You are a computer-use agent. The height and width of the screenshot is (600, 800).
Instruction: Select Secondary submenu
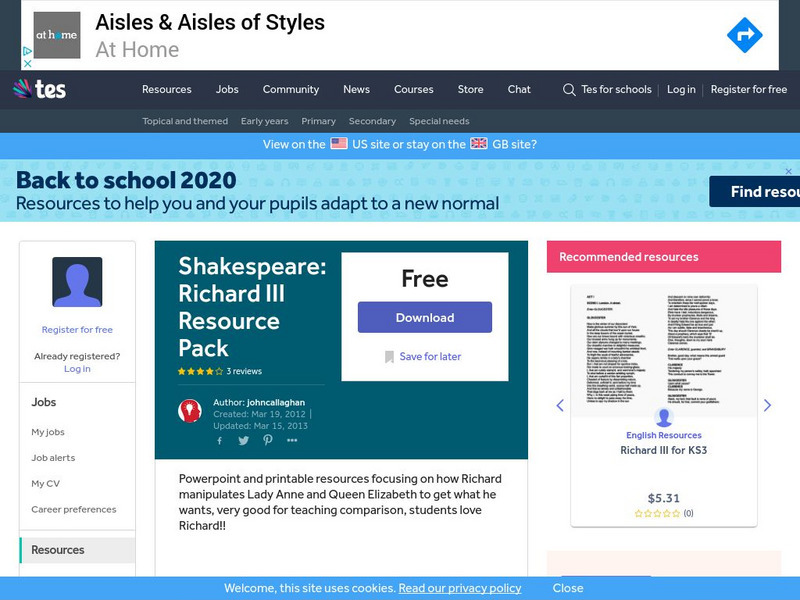click(372, 121)
